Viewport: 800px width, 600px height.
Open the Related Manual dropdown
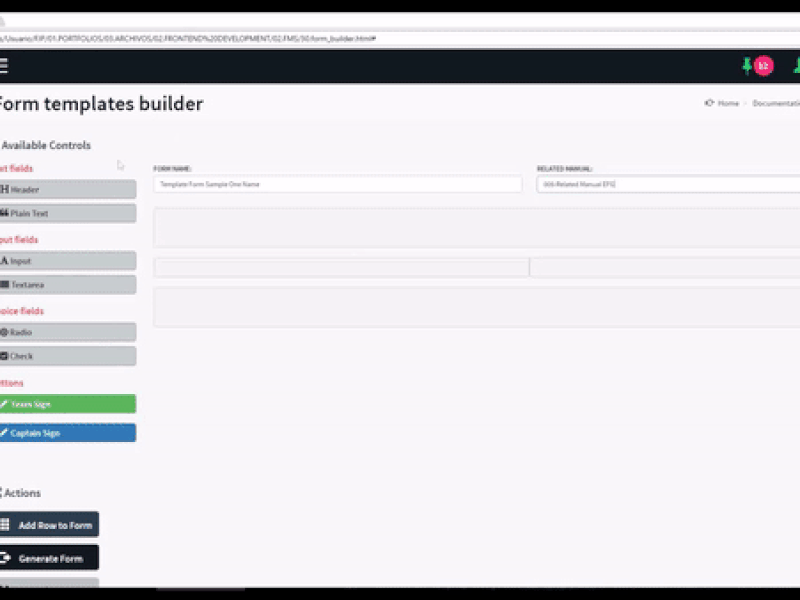(668, 184)
